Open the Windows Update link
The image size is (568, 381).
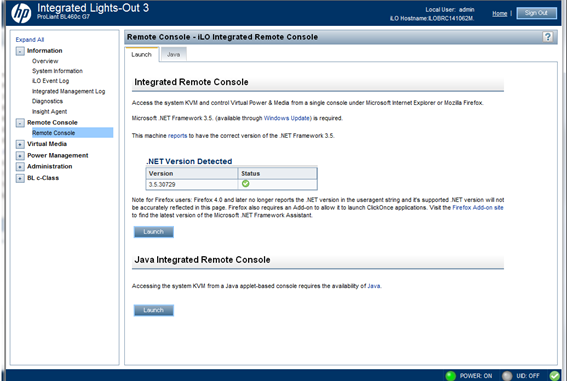(287, 118)
